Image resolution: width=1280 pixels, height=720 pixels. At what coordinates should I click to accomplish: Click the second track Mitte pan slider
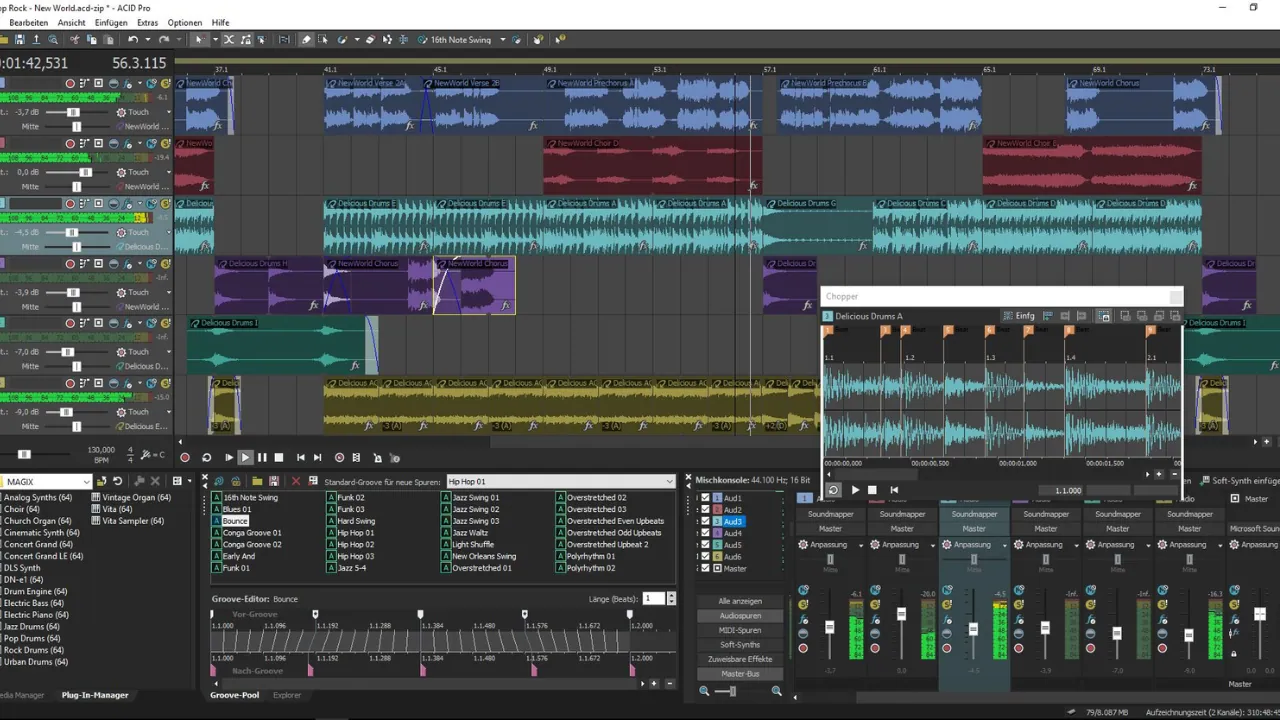click(77, 186)
